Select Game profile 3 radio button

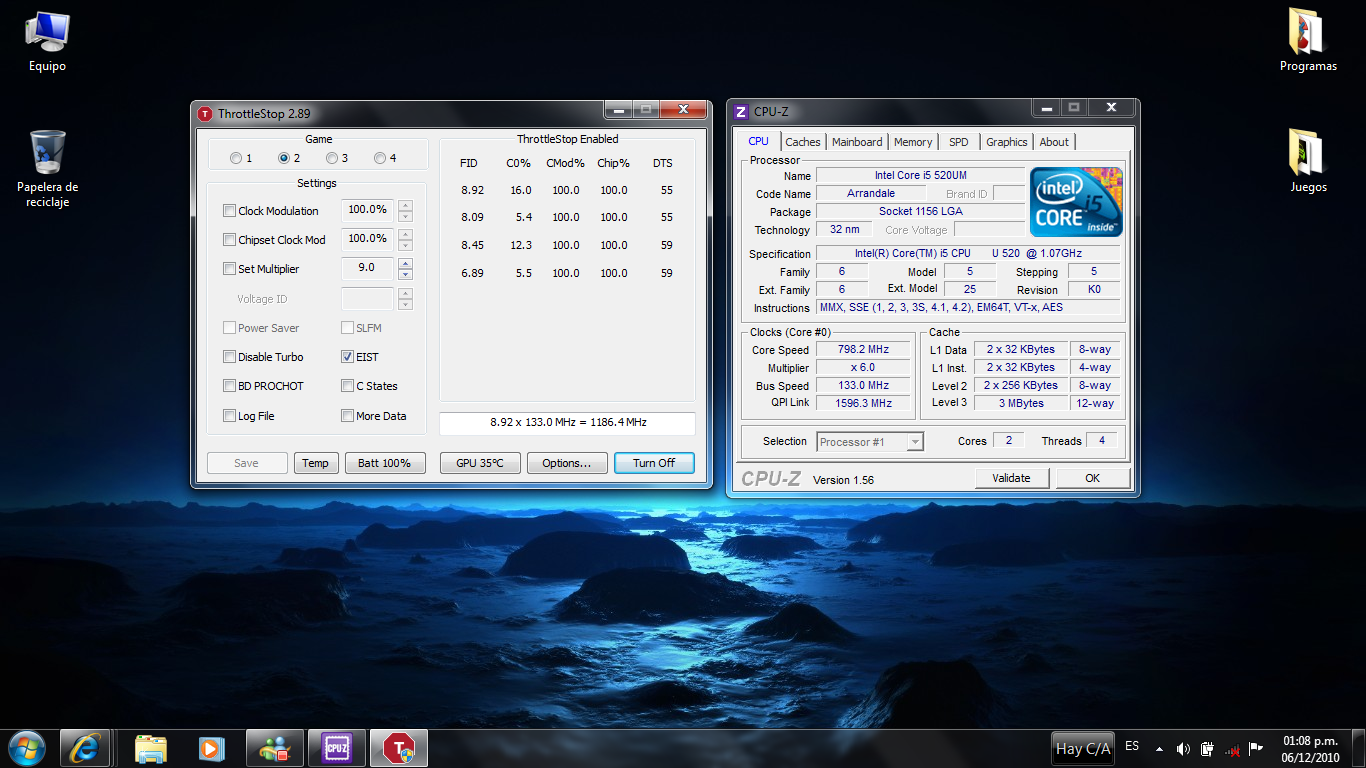(x=331, y=158)
